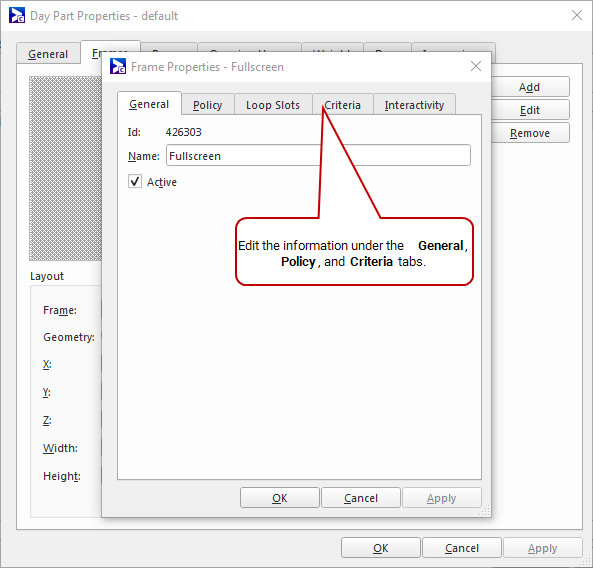Image resolution: width=593 pixels, height=568 pixels.
Task: Click the Edit frame button
Action: tap(529, 110)
